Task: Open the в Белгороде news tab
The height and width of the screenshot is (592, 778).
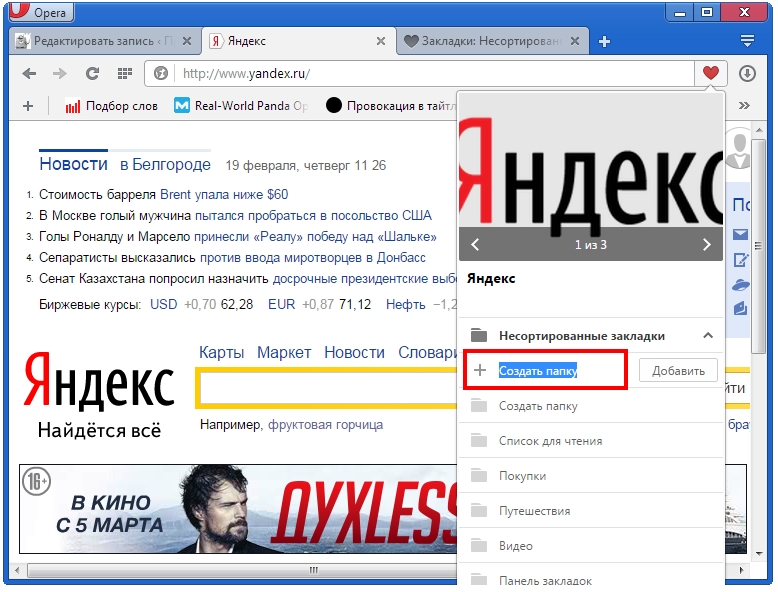Action: tap(165, 164)
